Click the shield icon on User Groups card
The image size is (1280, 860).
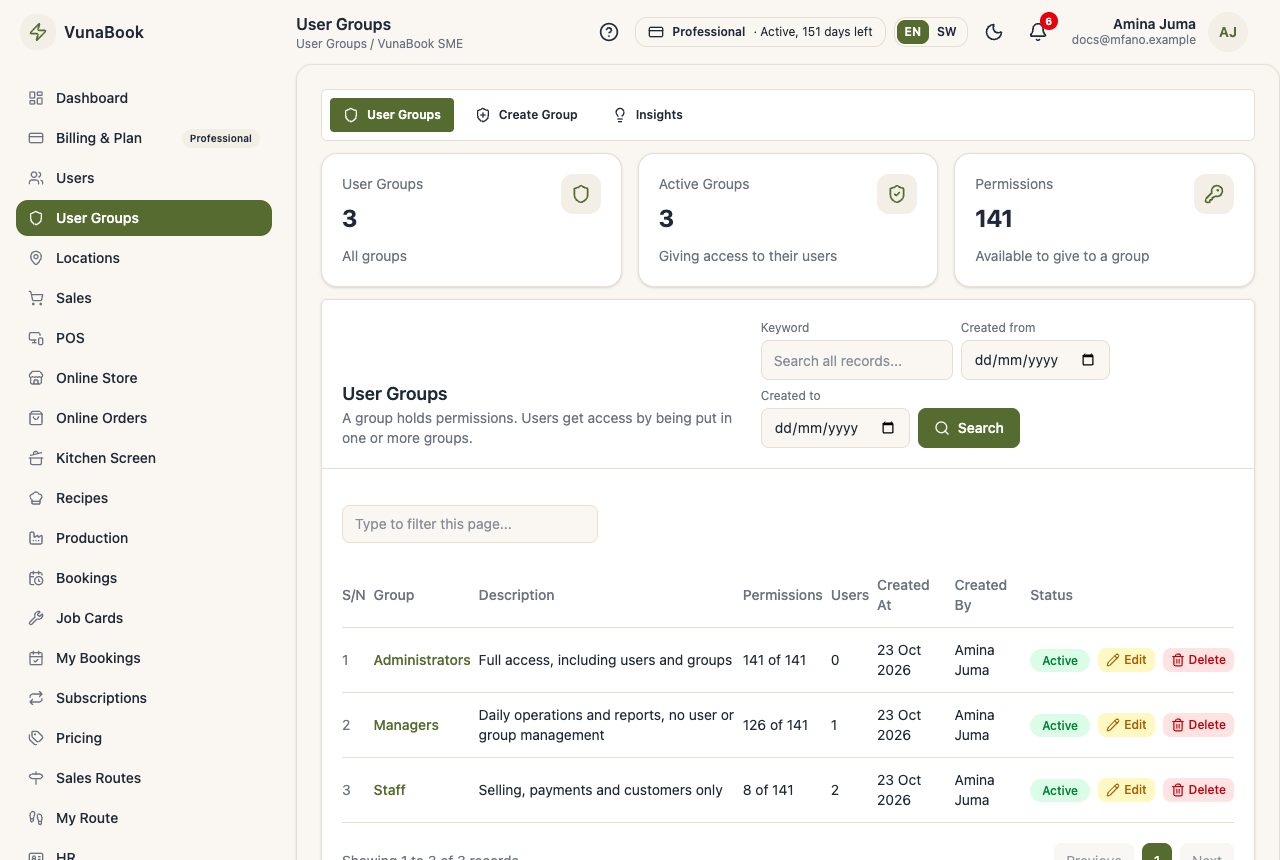(581, 194)
